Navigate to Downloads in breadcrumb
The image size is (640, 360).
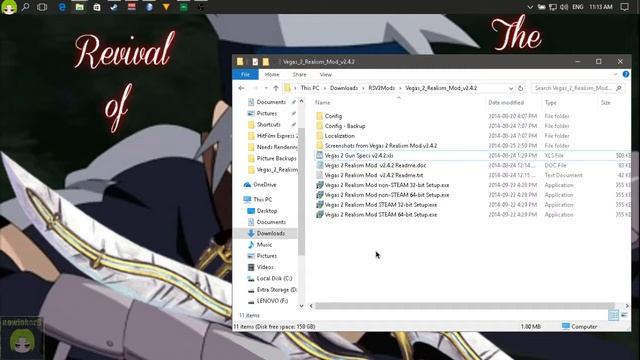(344, 88)
